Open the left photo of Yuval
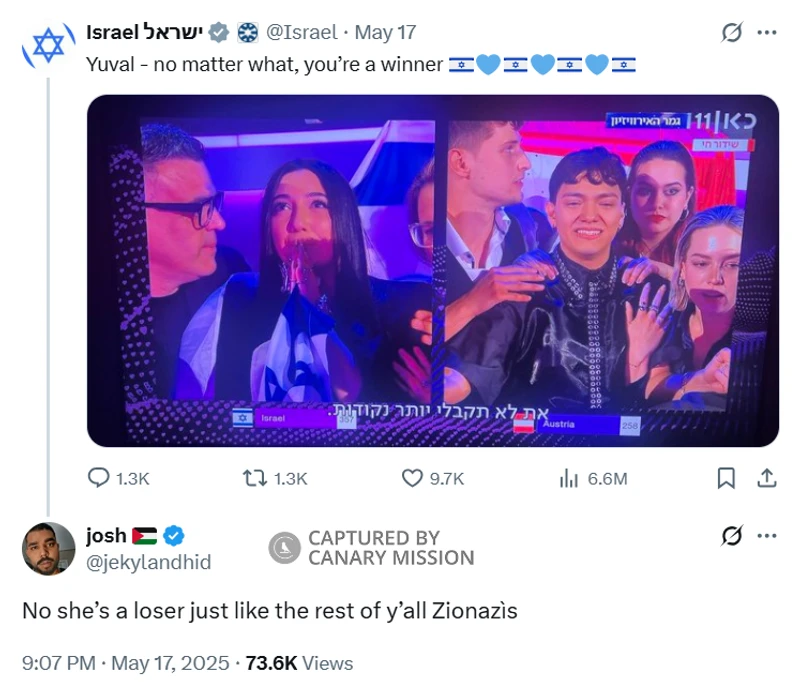The image size is (800, 696). [x=261, y=270]
